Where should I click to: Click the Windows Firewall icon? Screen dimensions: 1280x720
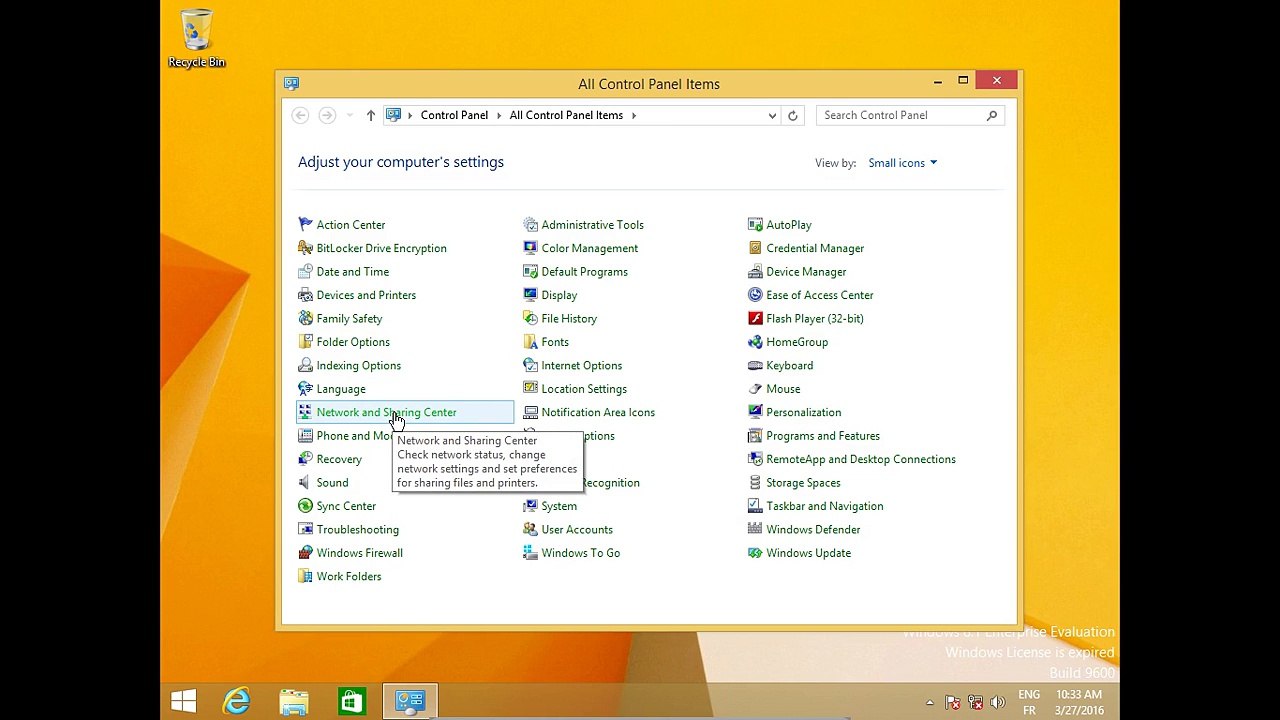click(x=305, y=553)
